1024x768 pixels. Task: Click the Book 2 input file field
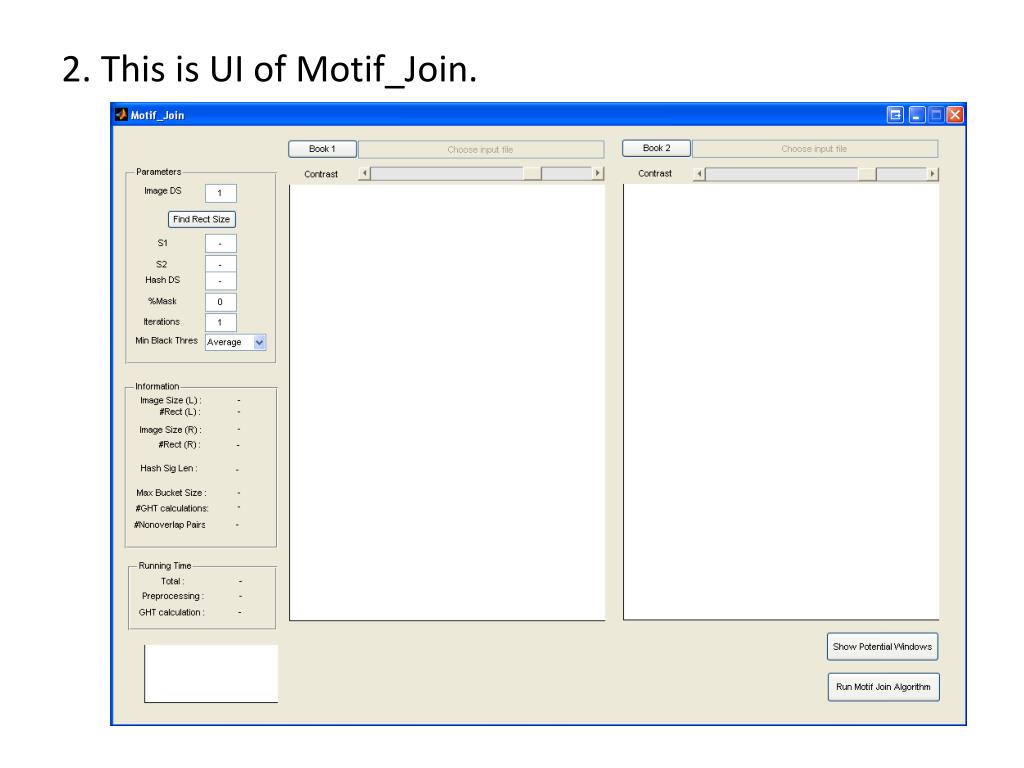click(x=814, y=149)
